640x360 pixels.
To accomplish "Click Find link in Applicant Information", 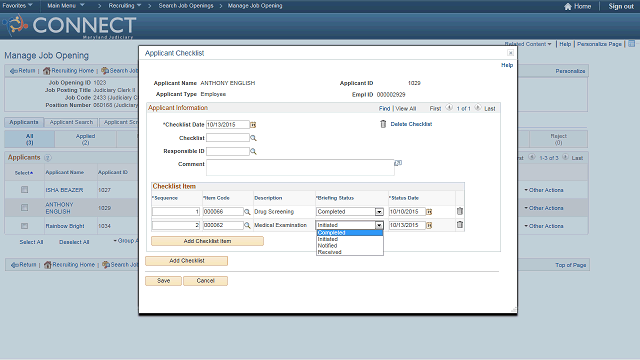I will (384, 109).
